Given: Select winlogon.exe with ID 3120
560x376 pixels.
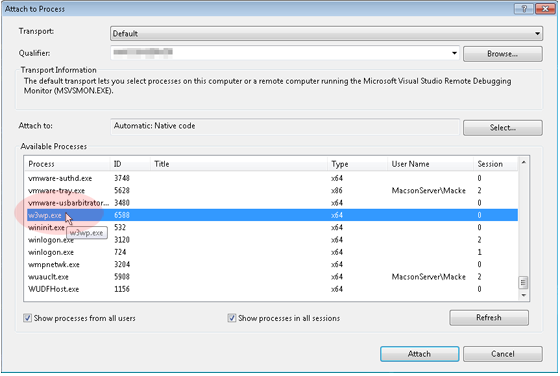Looking at the screenshot, I should [271, 240].
